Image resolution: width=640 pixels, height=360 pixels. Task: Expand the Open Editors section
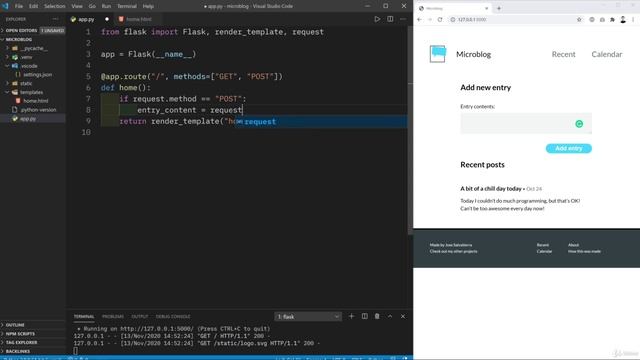(x=21, y=31)
